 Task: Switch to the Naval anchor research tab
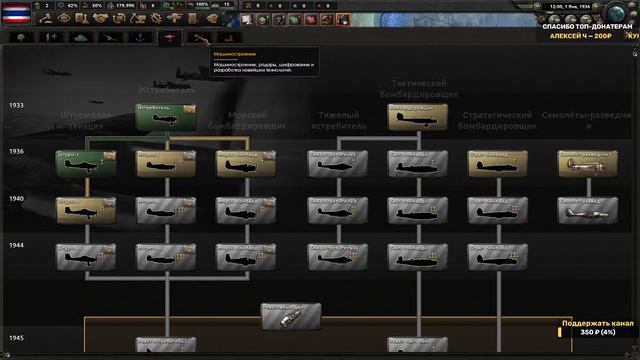[140, 38]
